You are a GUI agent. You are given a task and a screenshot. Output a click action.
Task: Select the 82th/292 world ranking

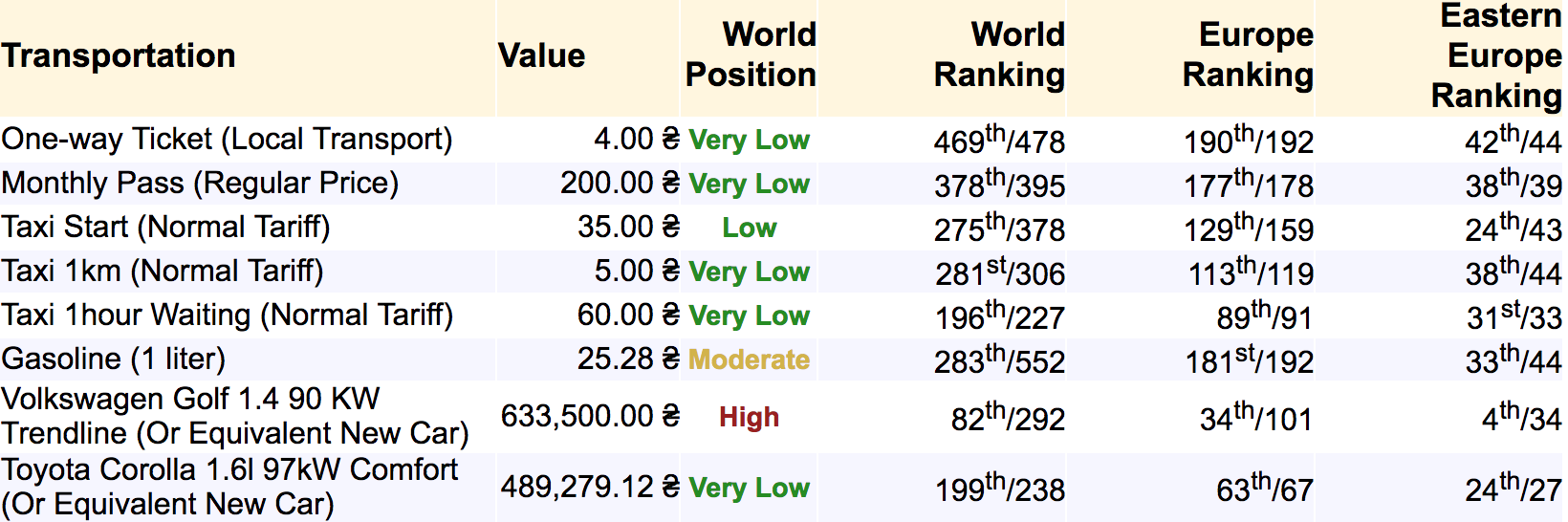click(1008, 418)
